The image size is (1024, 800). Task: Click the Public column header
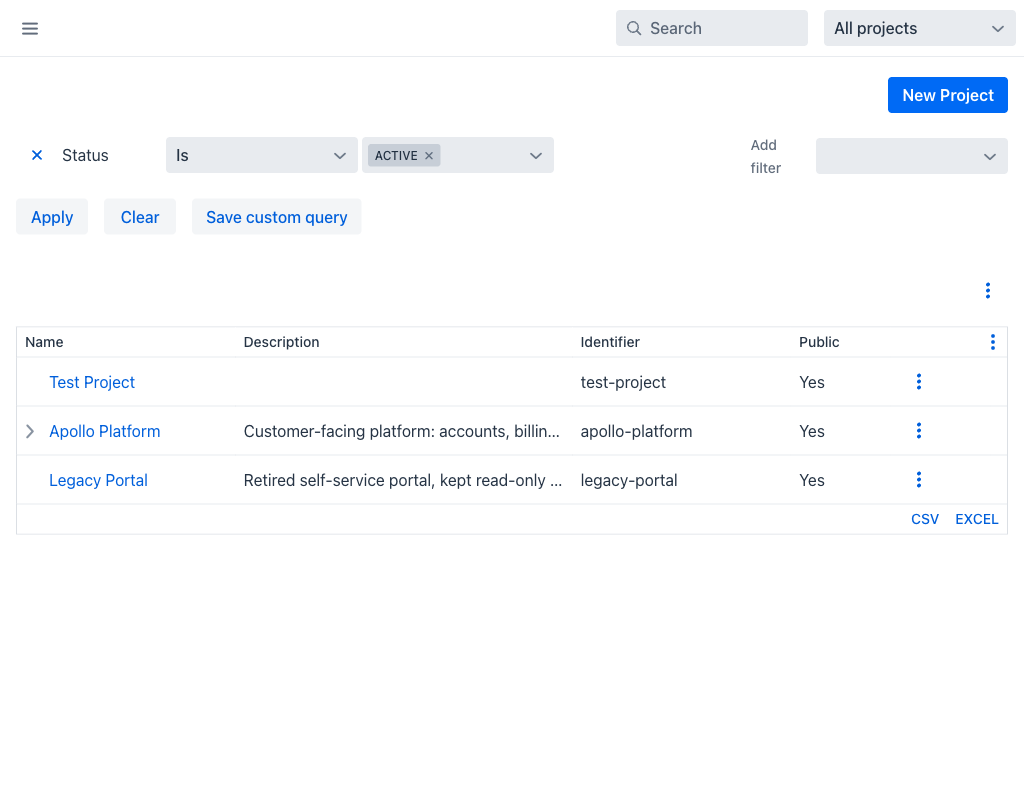tap(819, 342)
